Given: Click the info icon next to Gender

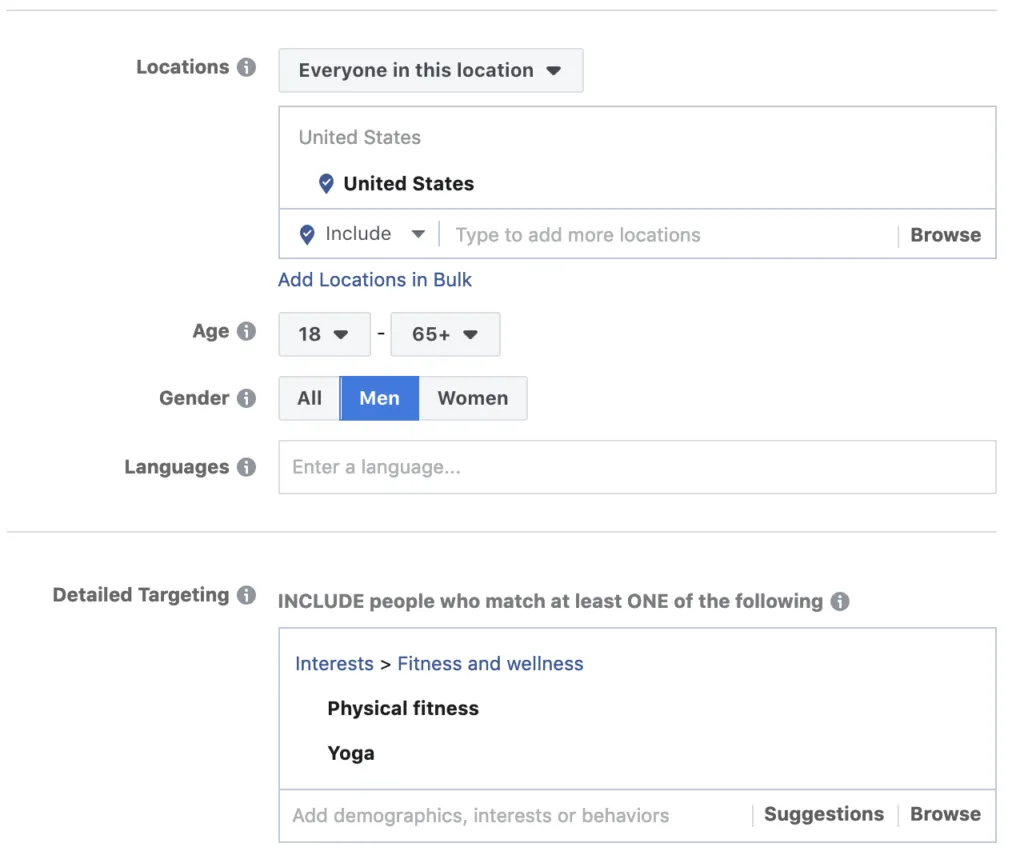Looking at the screenshot, I should [246, 398].
